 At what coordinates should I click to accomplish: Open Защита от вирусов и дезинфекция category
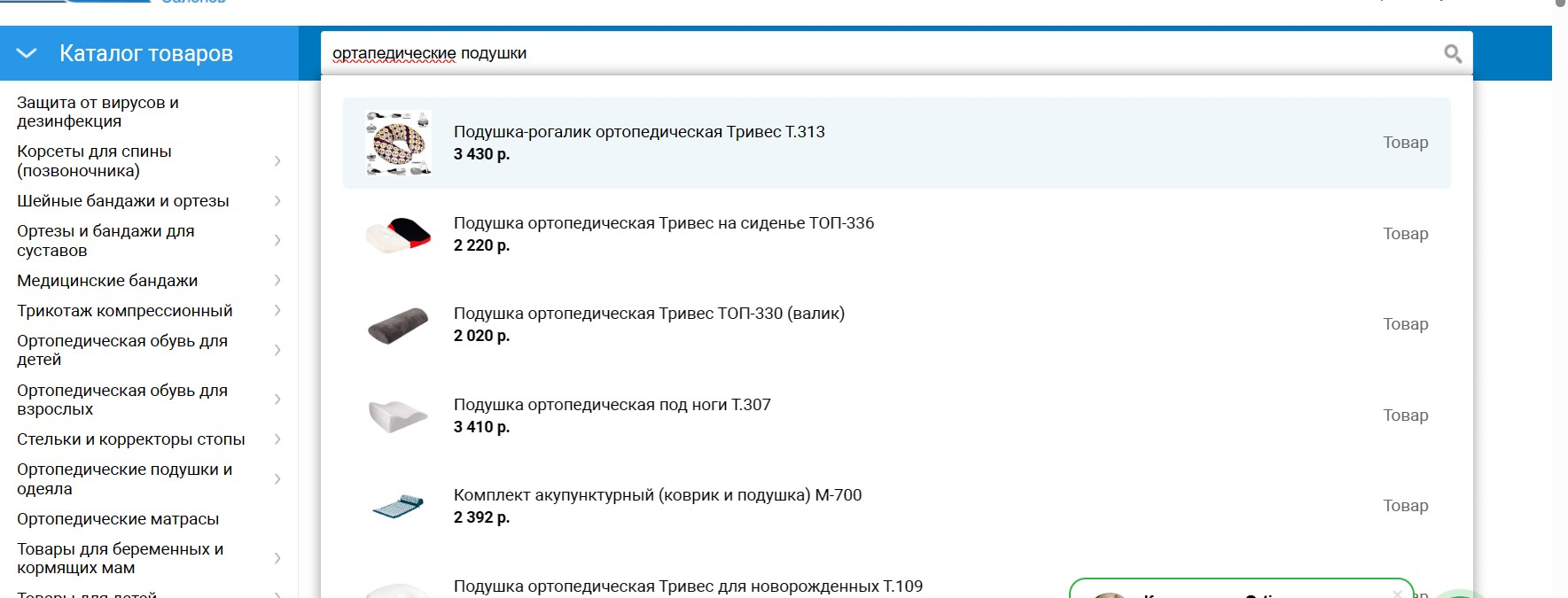(x=98, y=112)
